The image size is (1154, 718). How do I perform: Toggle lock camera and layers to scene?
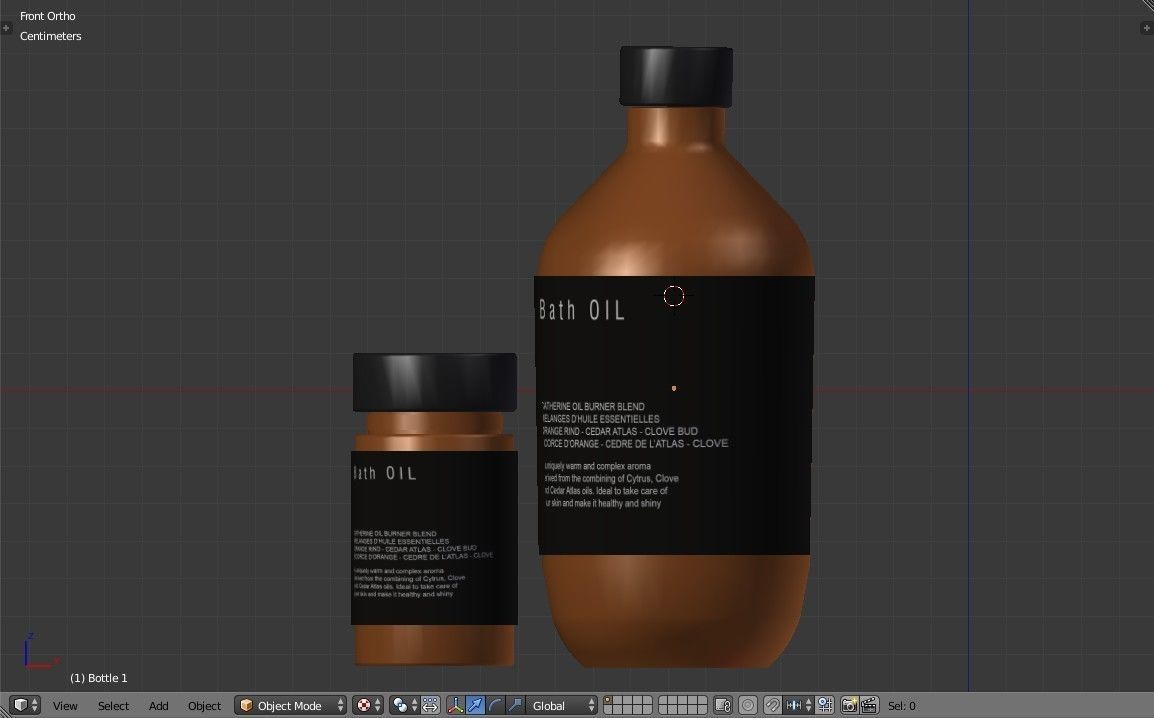pyautogui.click(x=723, y=705)
